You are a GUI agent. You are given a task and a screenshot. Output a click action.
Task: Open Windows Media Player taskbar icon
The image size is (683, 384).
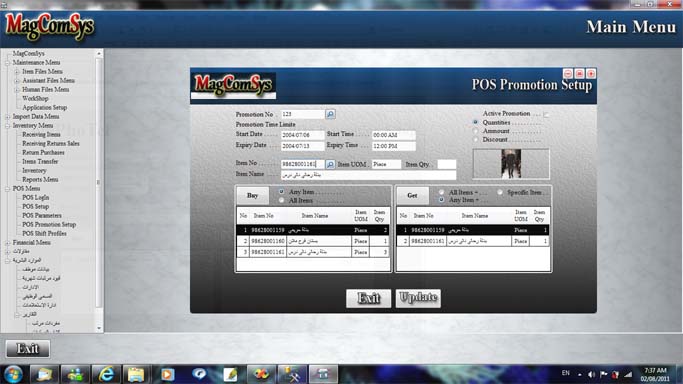(x=168, y=374)
